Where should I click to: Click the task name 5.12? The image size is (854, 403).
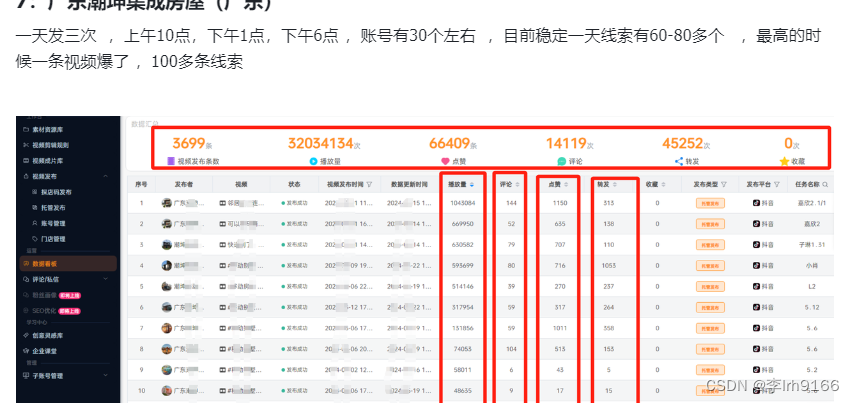pyautogui.click(x=812, y=307)
